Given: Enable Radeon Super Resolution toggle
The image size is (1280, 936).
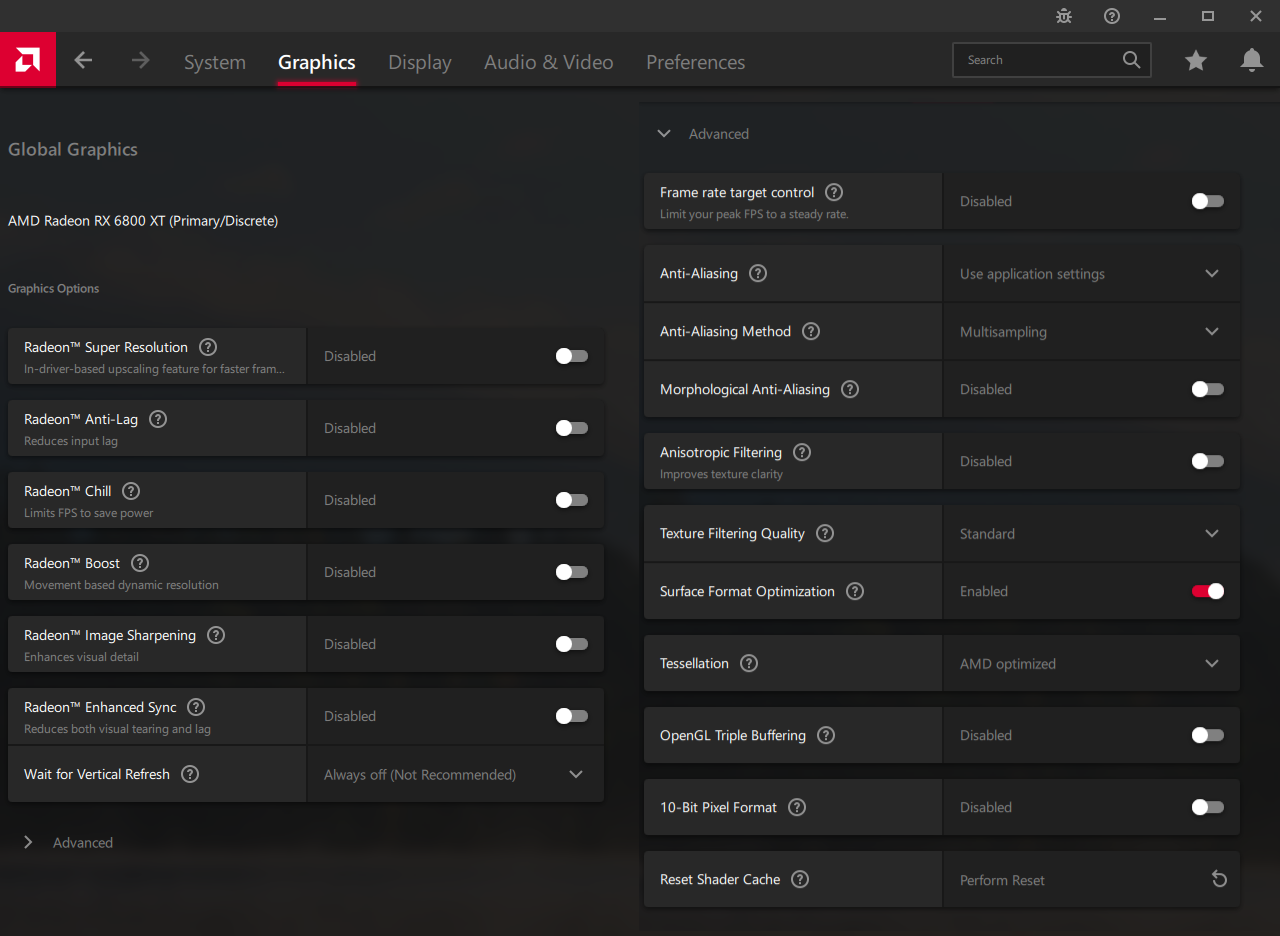Looking at the screenshot, I should [572, 356].
